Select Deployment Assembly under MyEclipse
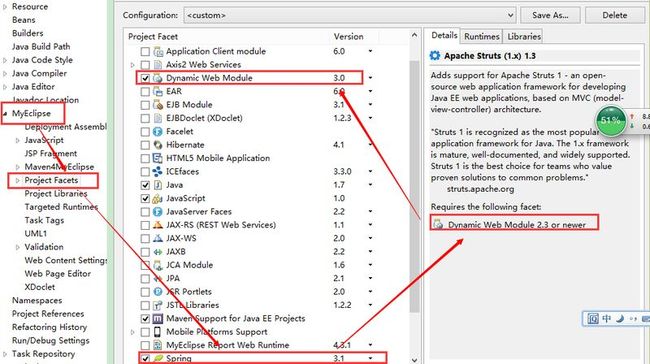This screenshot has height=364, width=650. click(x=65, y=127)
